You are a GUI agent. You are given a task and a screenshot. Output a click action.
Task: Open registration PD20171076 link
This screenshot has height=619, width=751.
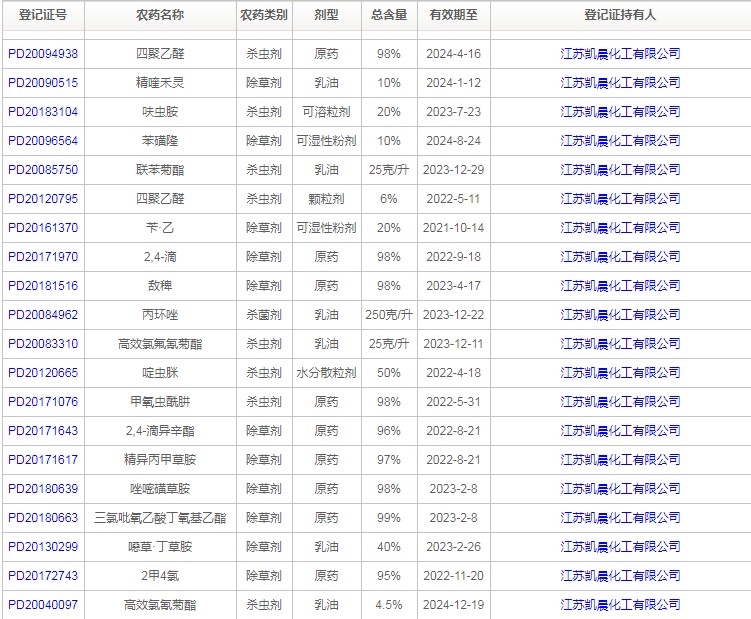[x=43, y=401]
